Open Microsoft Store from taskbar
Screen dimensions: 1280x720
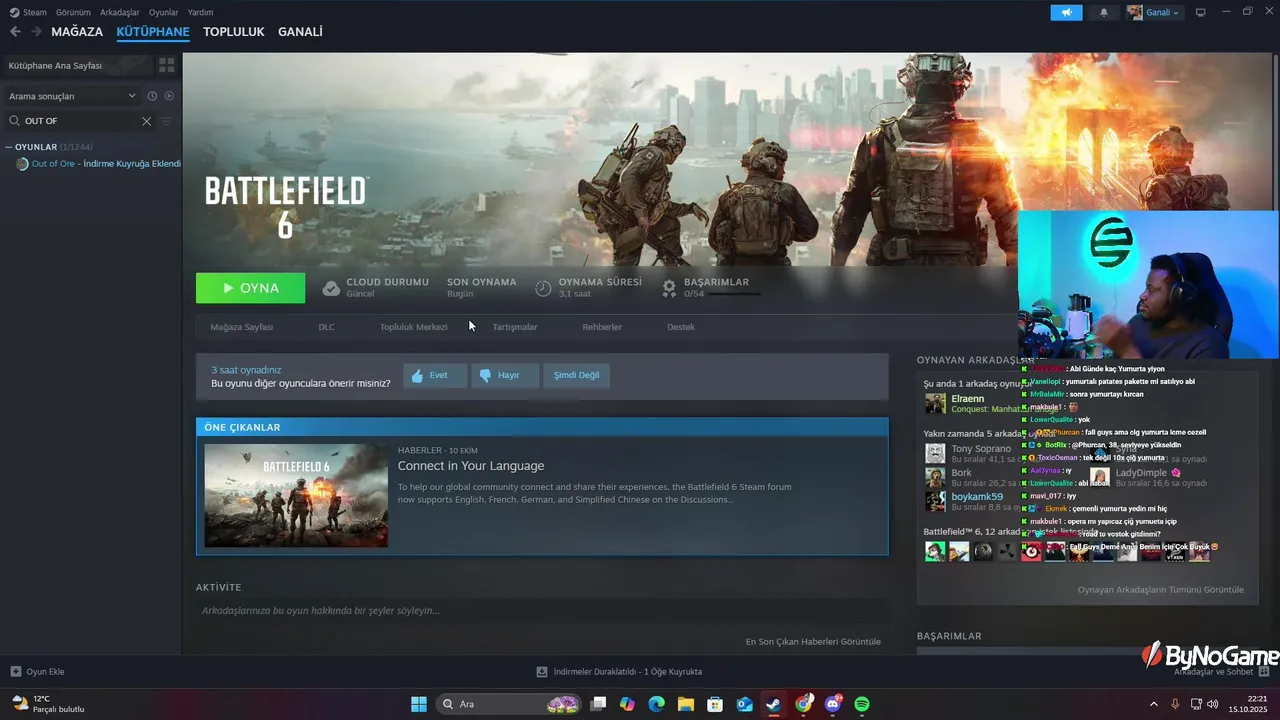coord(715,704)
